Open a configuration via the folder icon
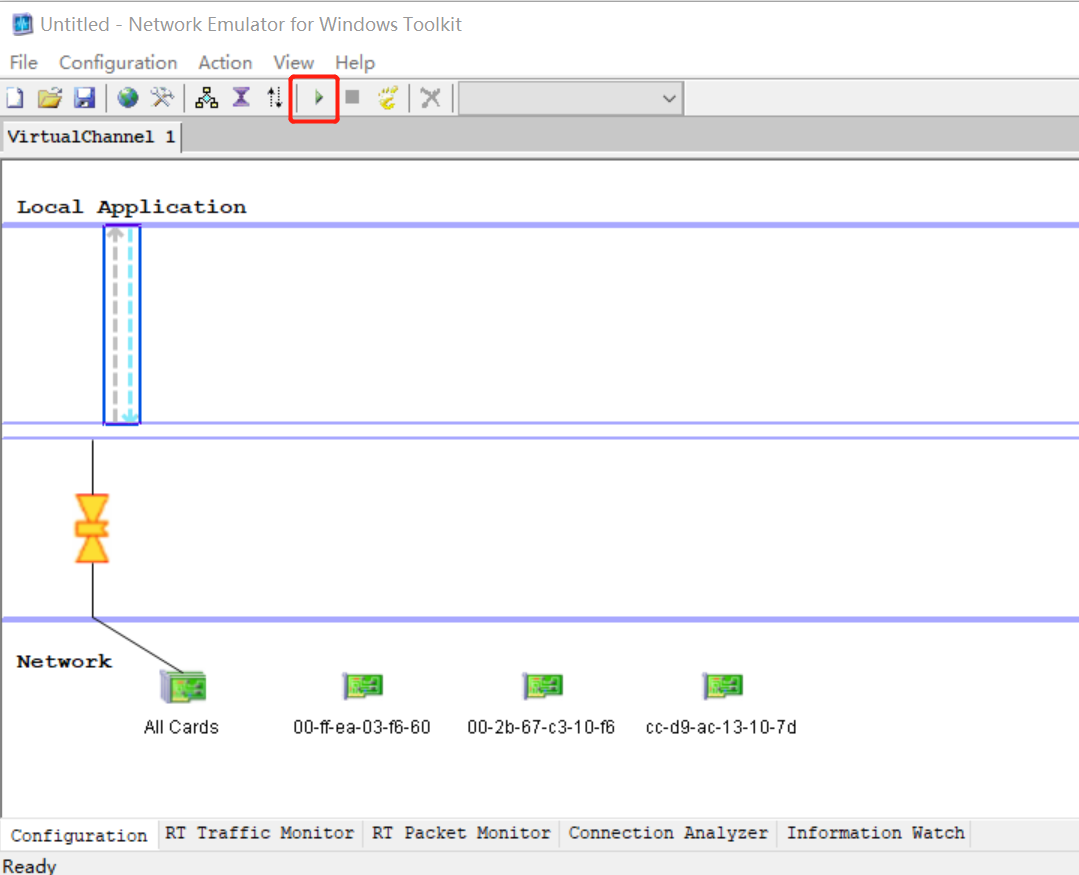 (x=50, y=97)
